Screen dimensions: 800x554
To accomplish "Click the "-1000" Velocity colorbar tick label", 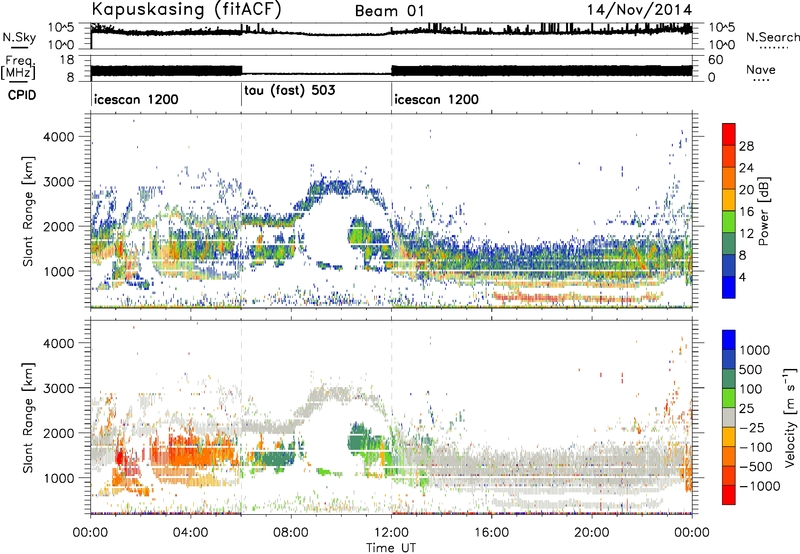I will click(759, 486).
